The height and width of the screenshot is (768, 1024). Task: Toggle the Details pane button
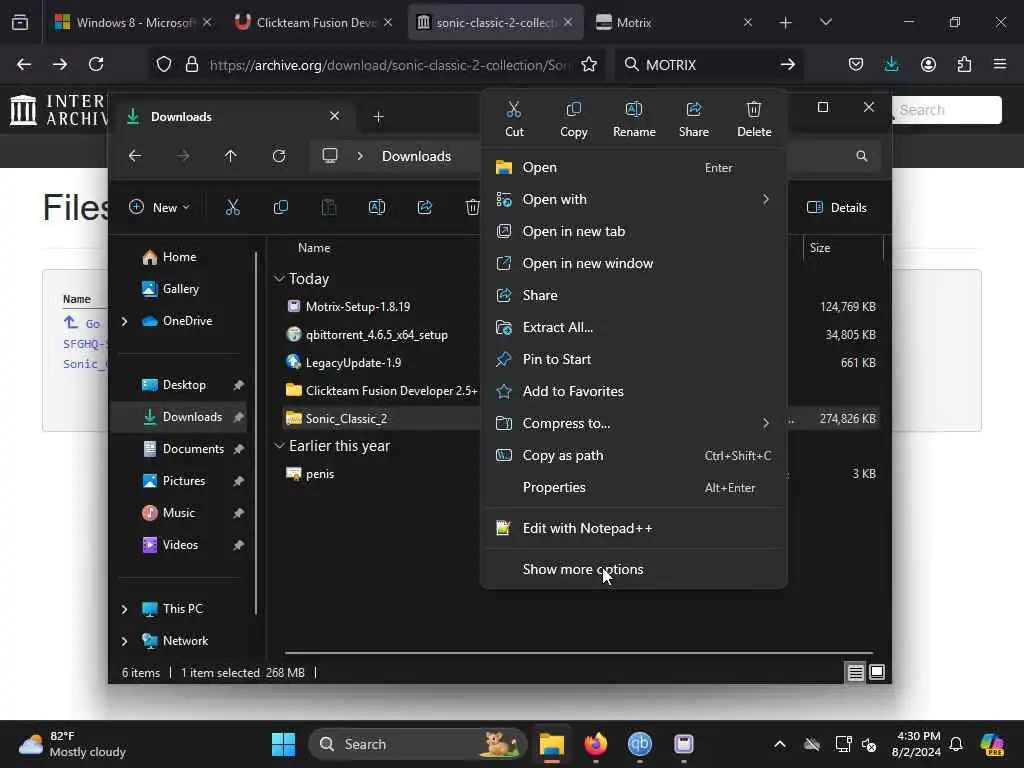click(x=837, y=208)
